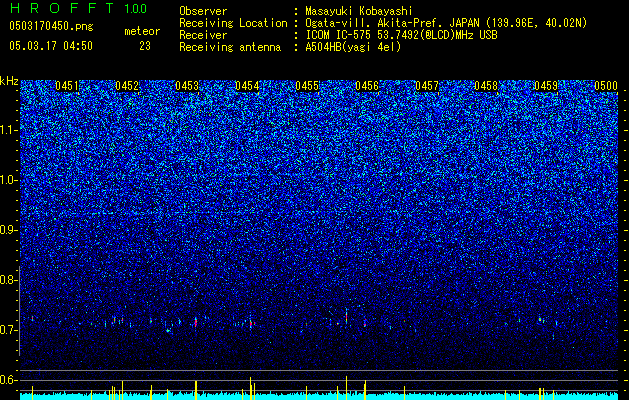
Task: Click the meteor count value 23
Action: coord(145,46)
